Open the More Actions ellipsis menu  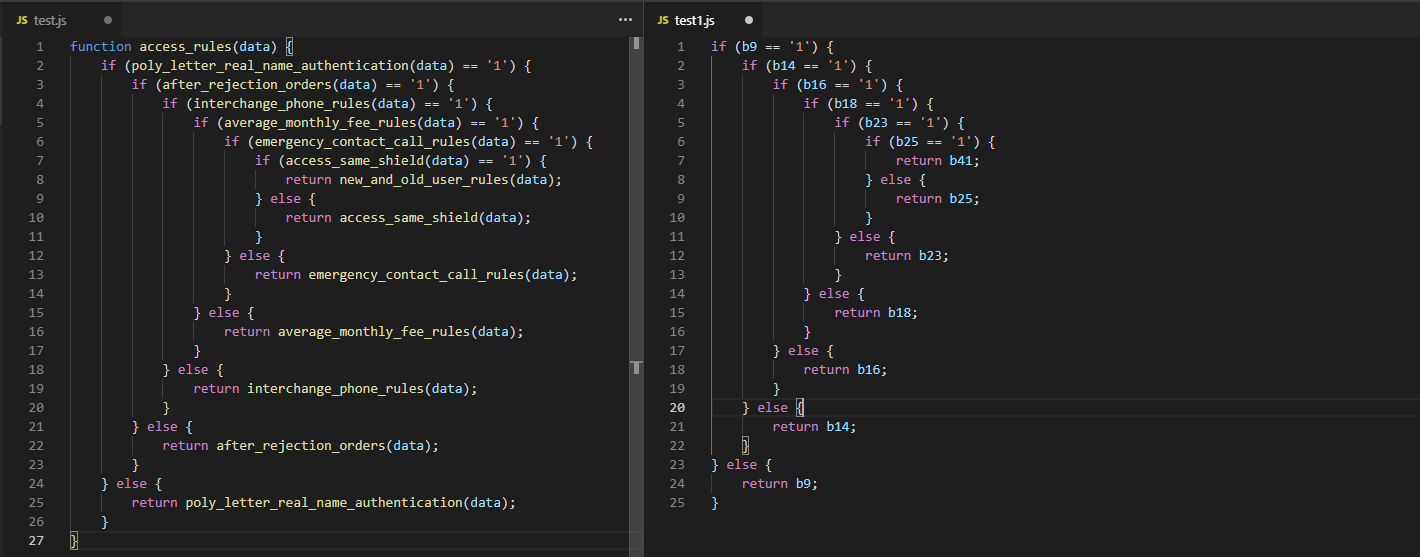pyautogui.click(x=625, y=19)
